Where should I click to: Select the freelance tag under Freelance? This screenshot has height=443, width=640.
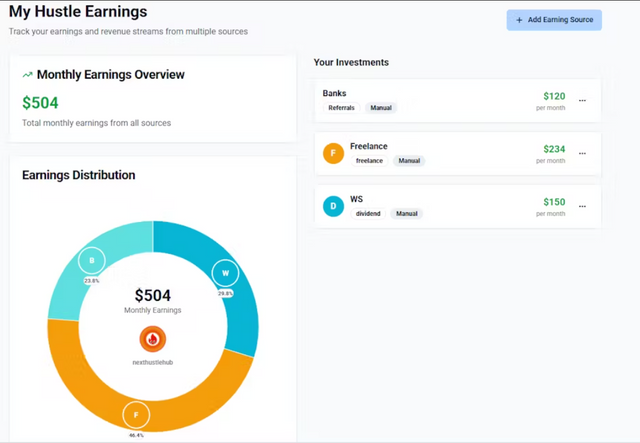tap(369, 161)
